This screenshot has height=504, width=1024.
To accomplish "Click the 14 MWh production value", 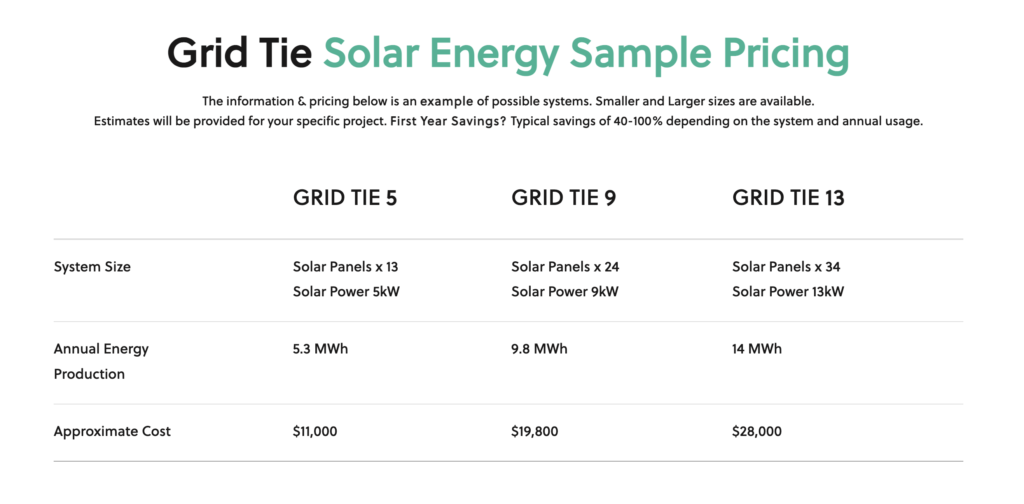I will click(x=757, y=349).
